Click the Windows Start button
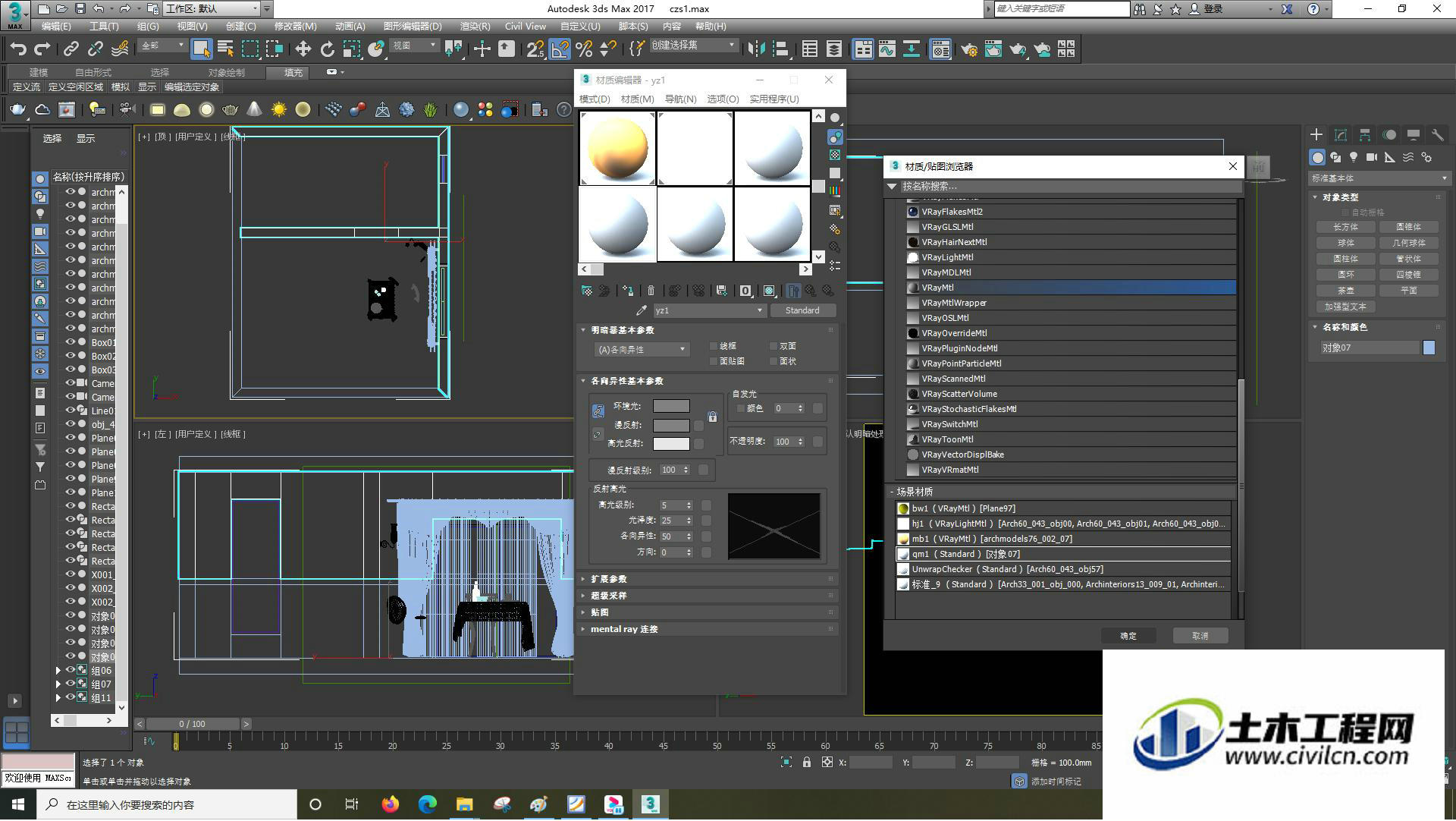 (17, 804)
